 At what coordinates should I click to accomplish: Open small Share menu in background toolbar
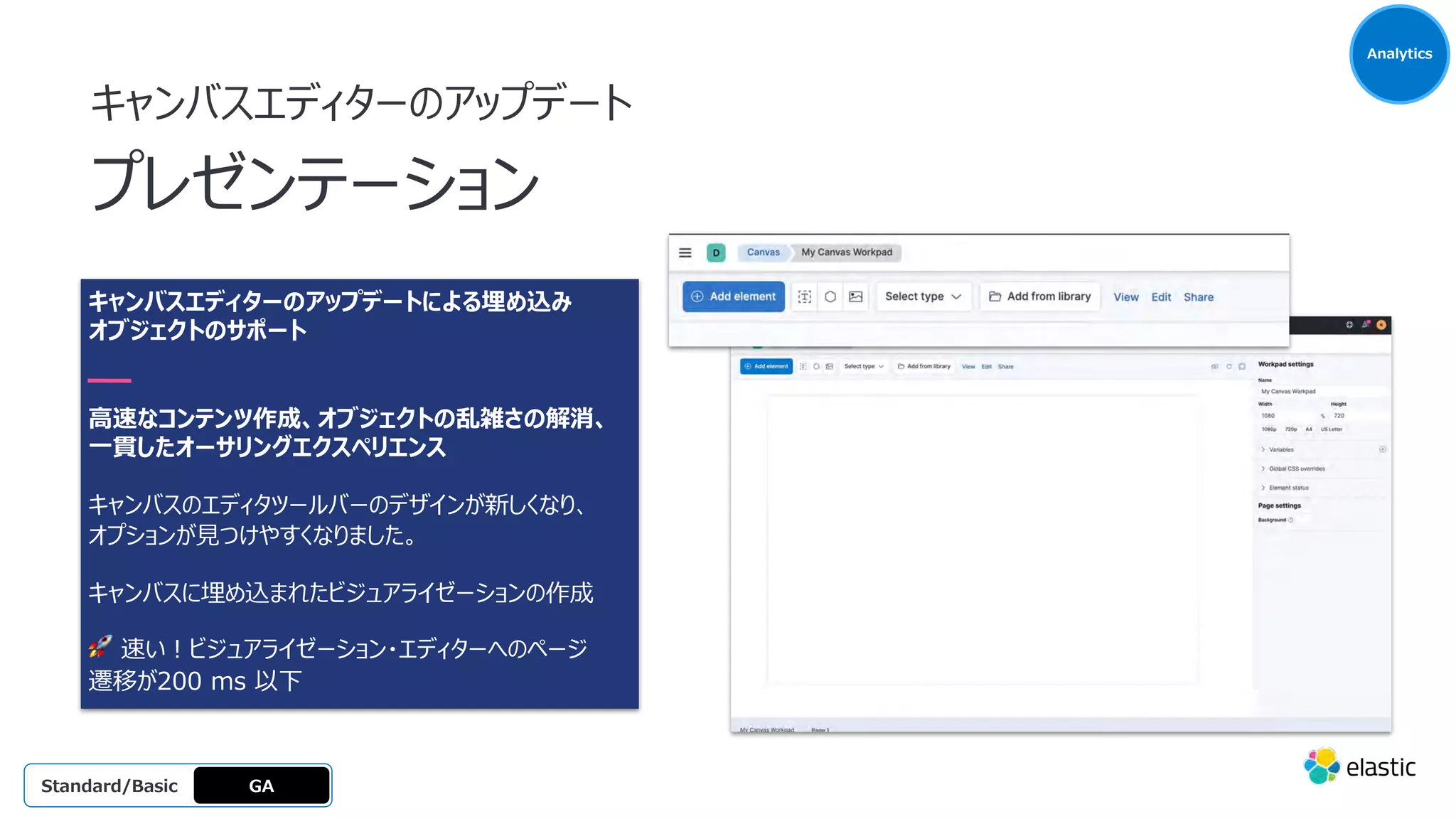[1005, 367]
